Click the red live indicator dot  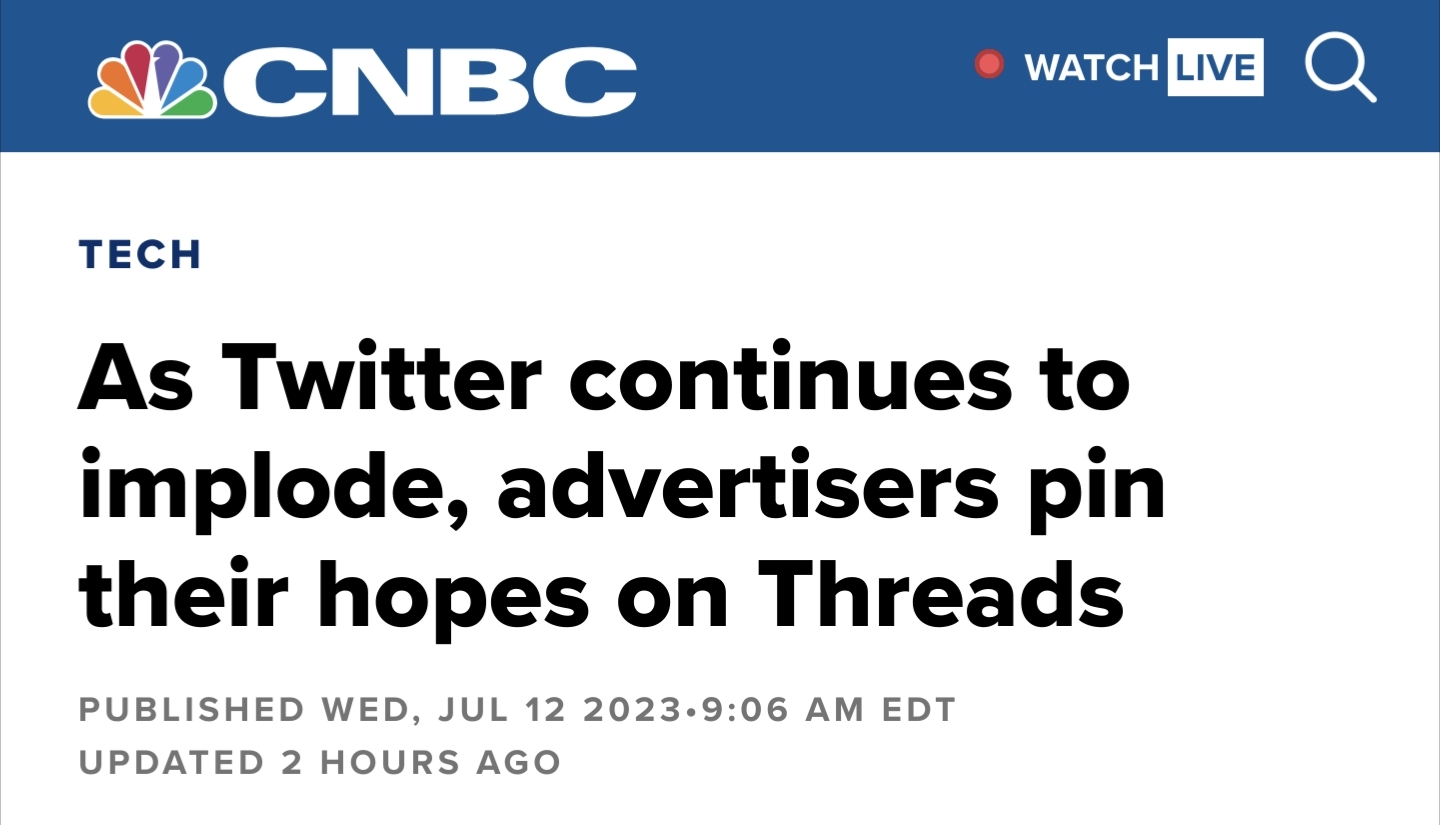pyautogui.click(x=989, y=66)
